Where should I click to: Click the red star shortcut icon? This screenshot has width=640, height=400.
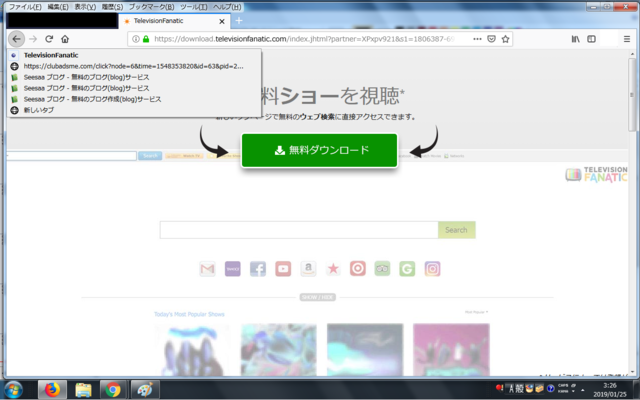333,269
